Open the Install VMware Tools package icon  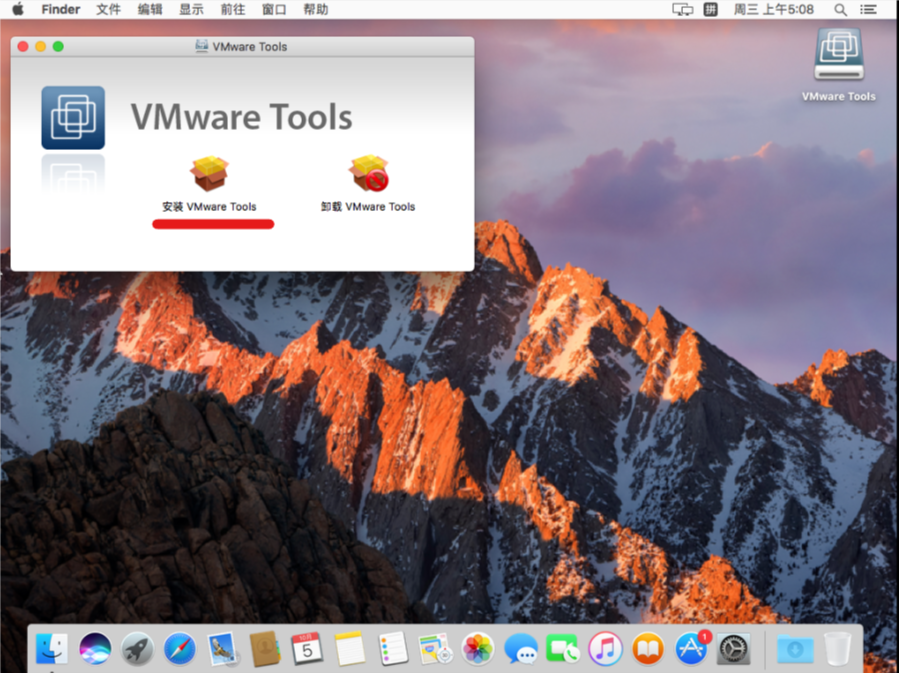[x=209, y=174]
